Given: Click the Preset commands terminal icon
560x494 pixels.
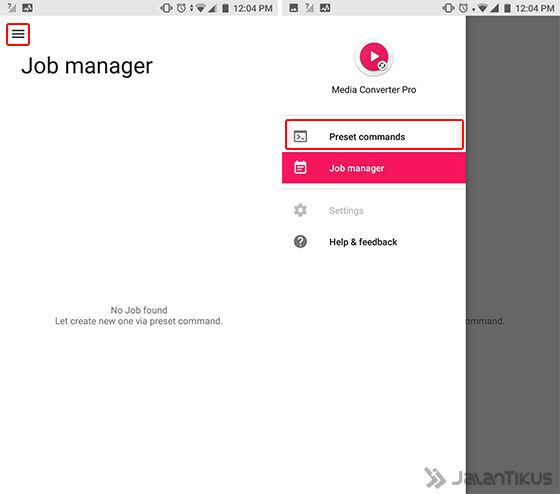Looking at the screenshot, I should point(300,136).
